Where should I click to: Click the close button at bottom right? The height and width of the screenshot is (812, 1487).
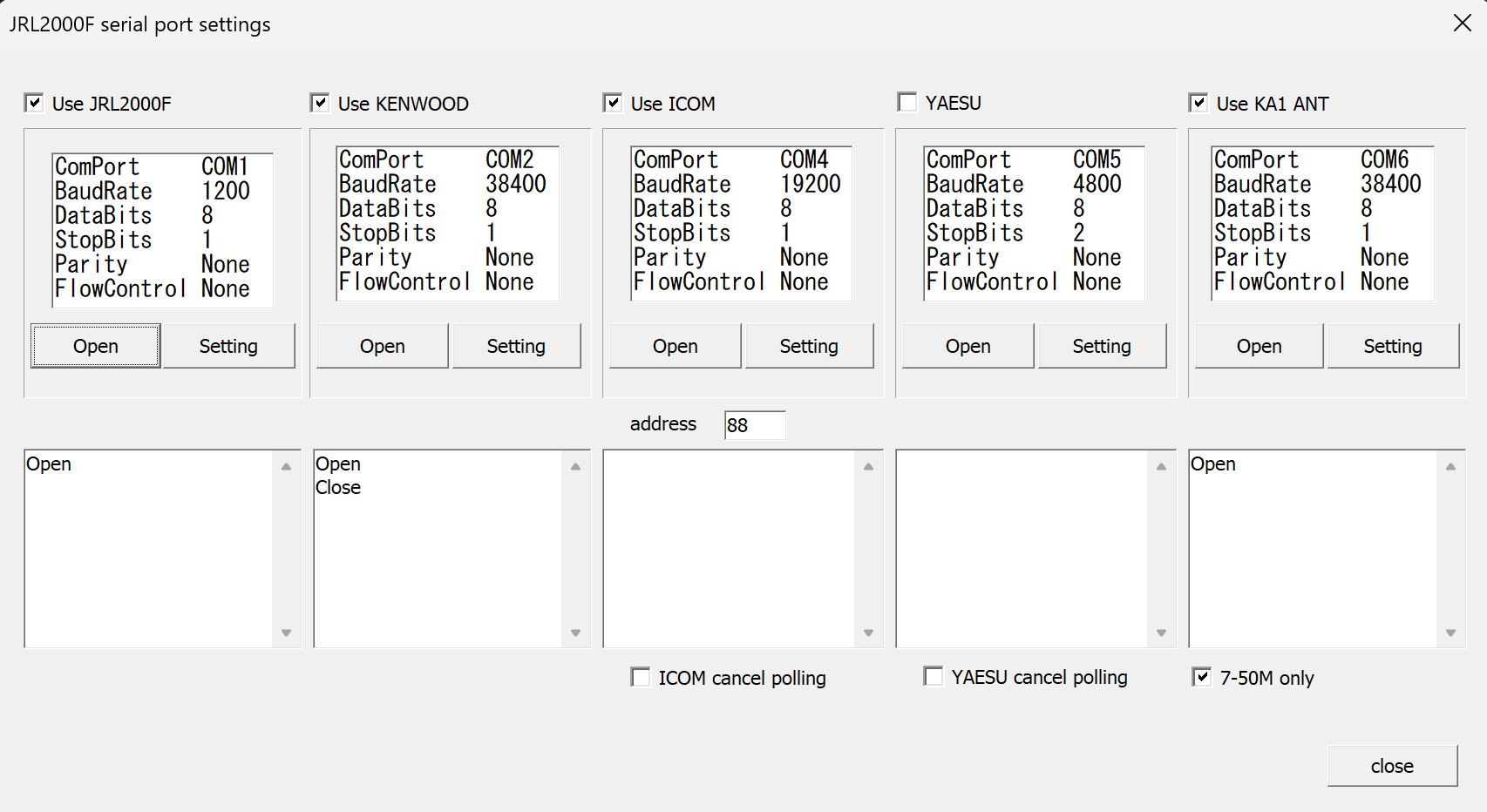point(1392,766)
